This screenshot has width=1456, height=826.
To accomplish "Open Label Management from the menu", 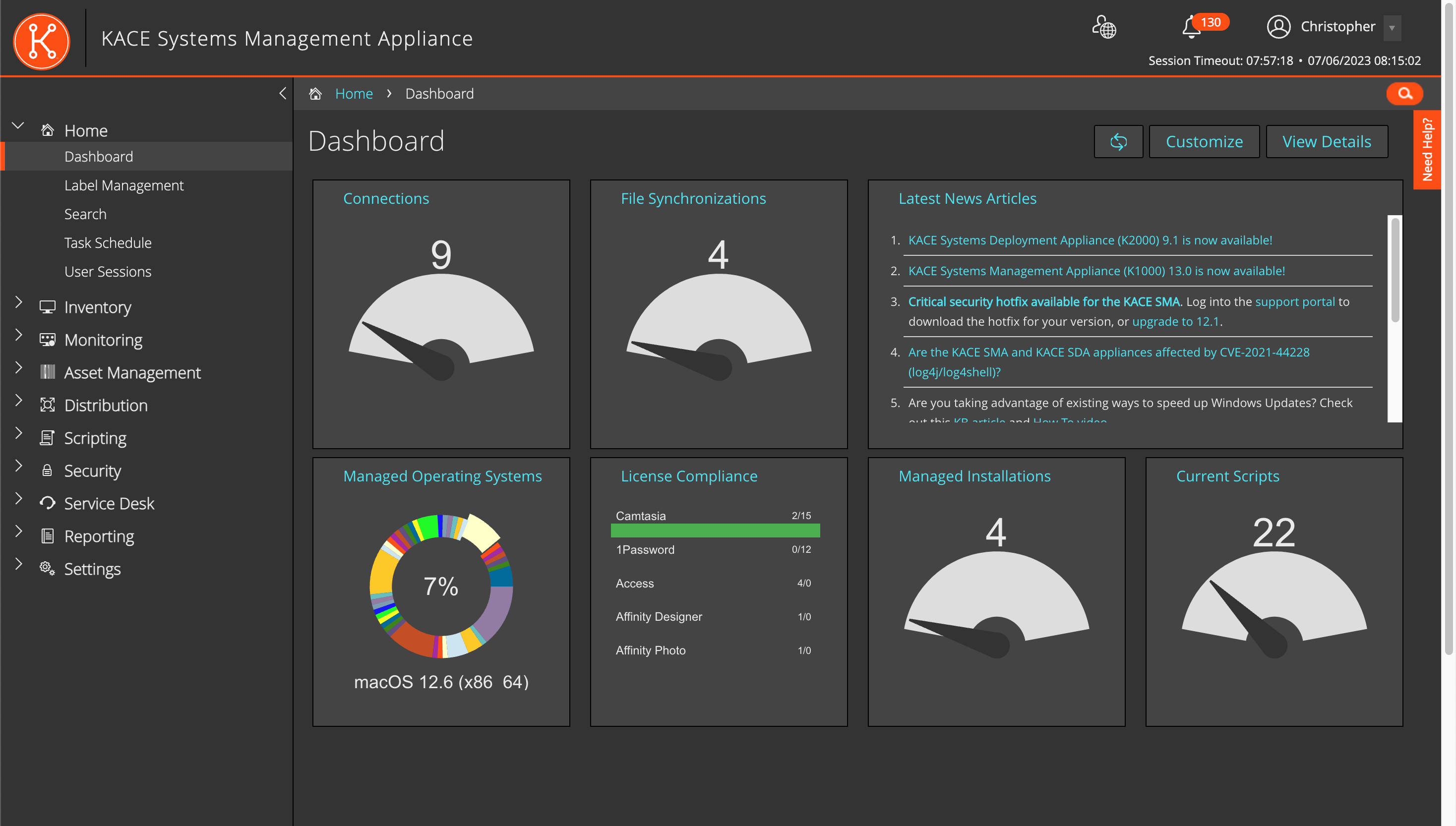I will tap(123, 185).
